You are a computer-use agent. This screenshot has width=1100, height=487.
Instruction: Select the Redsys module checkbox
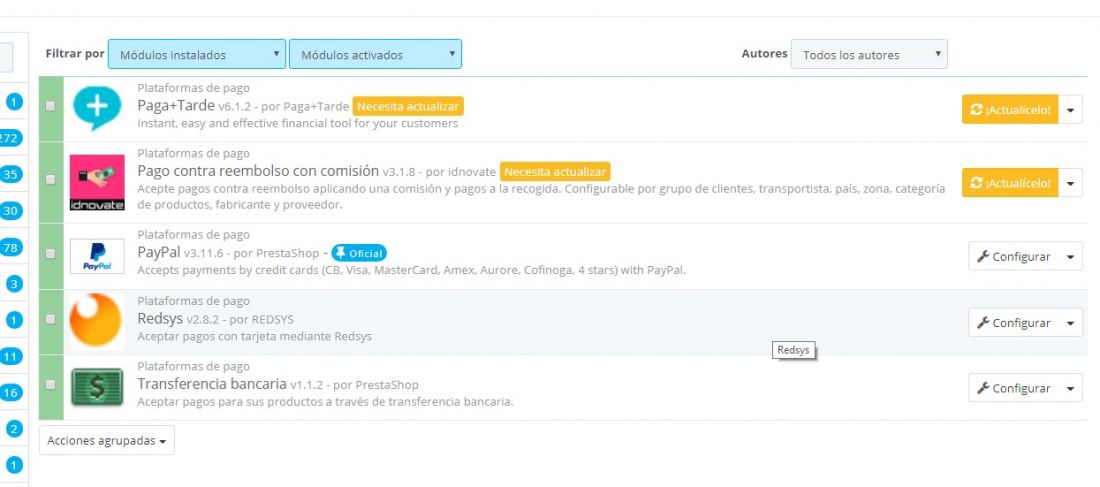[x=51, y=319]
